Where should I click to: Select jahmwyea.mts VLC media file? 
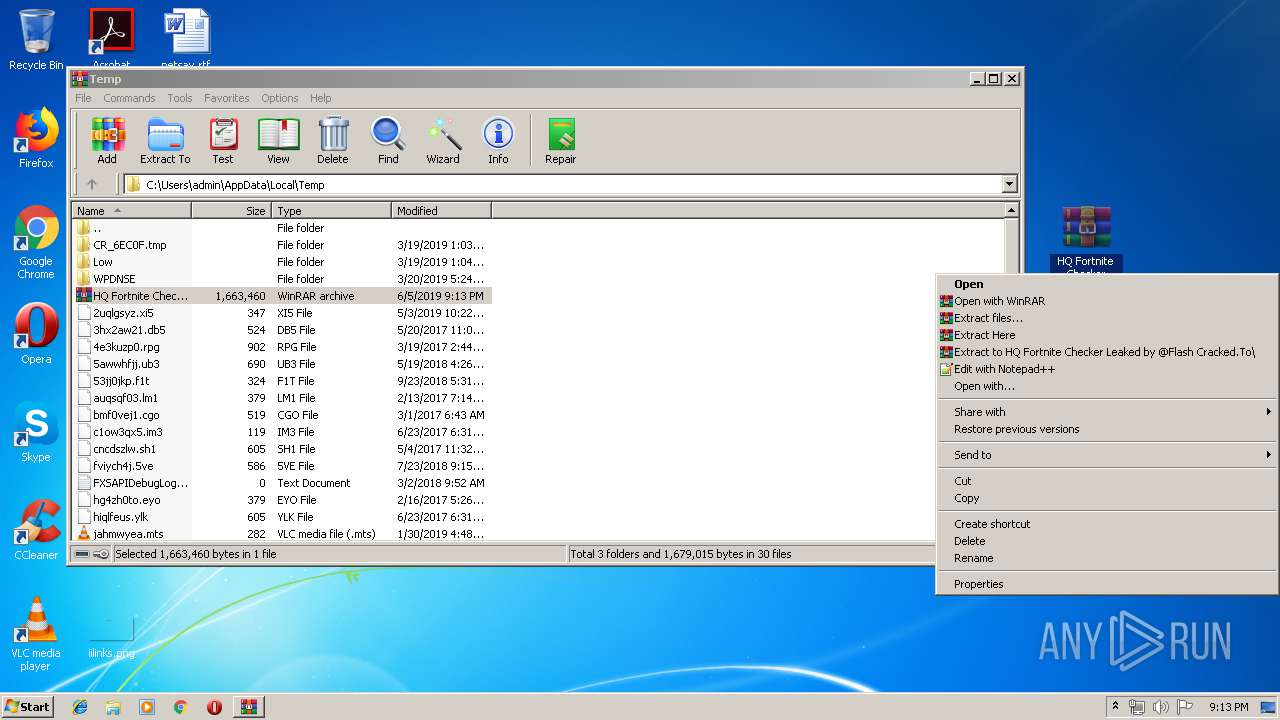[282, 534]
